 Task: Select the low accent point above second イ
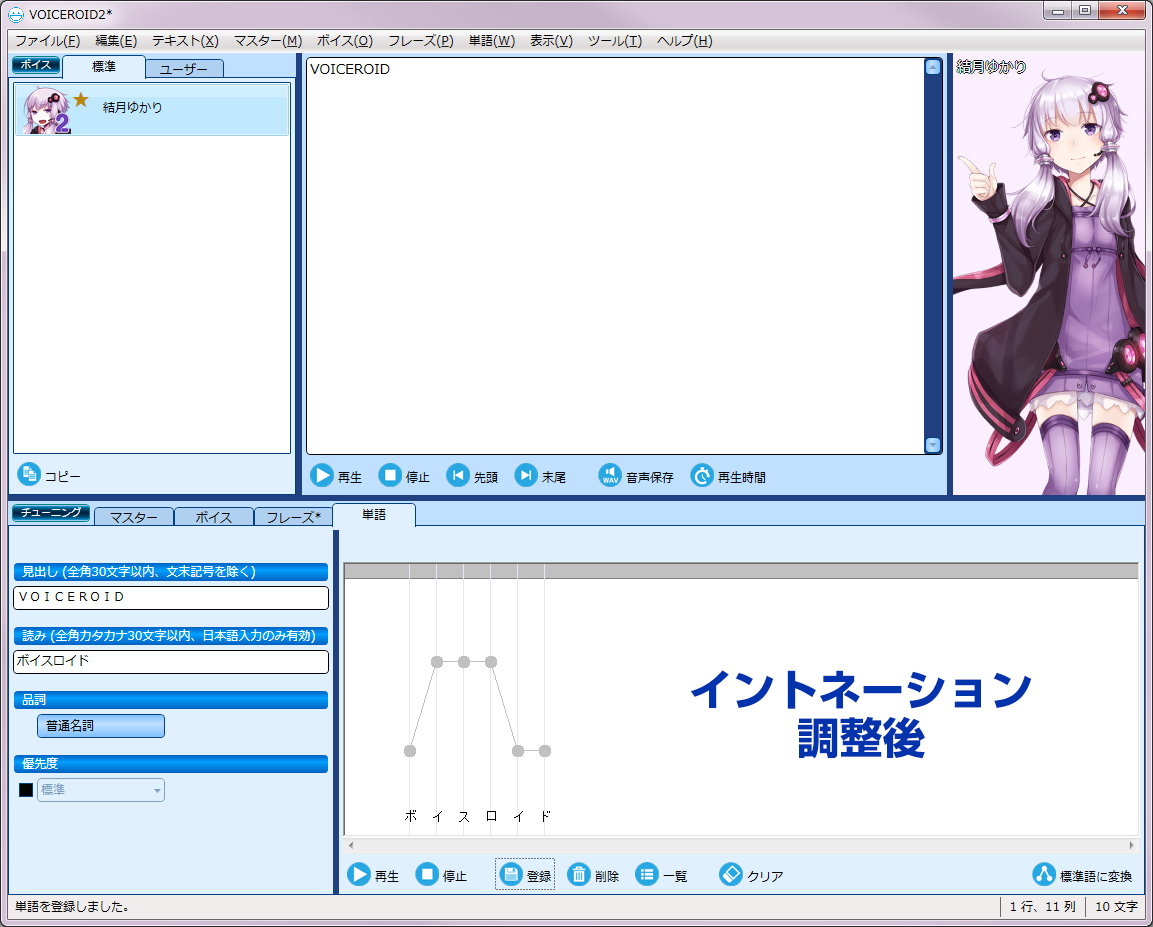pos(518,751)
